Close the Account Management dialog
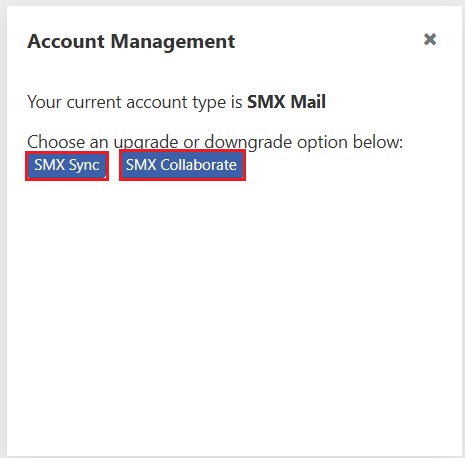 pos(430,39)
